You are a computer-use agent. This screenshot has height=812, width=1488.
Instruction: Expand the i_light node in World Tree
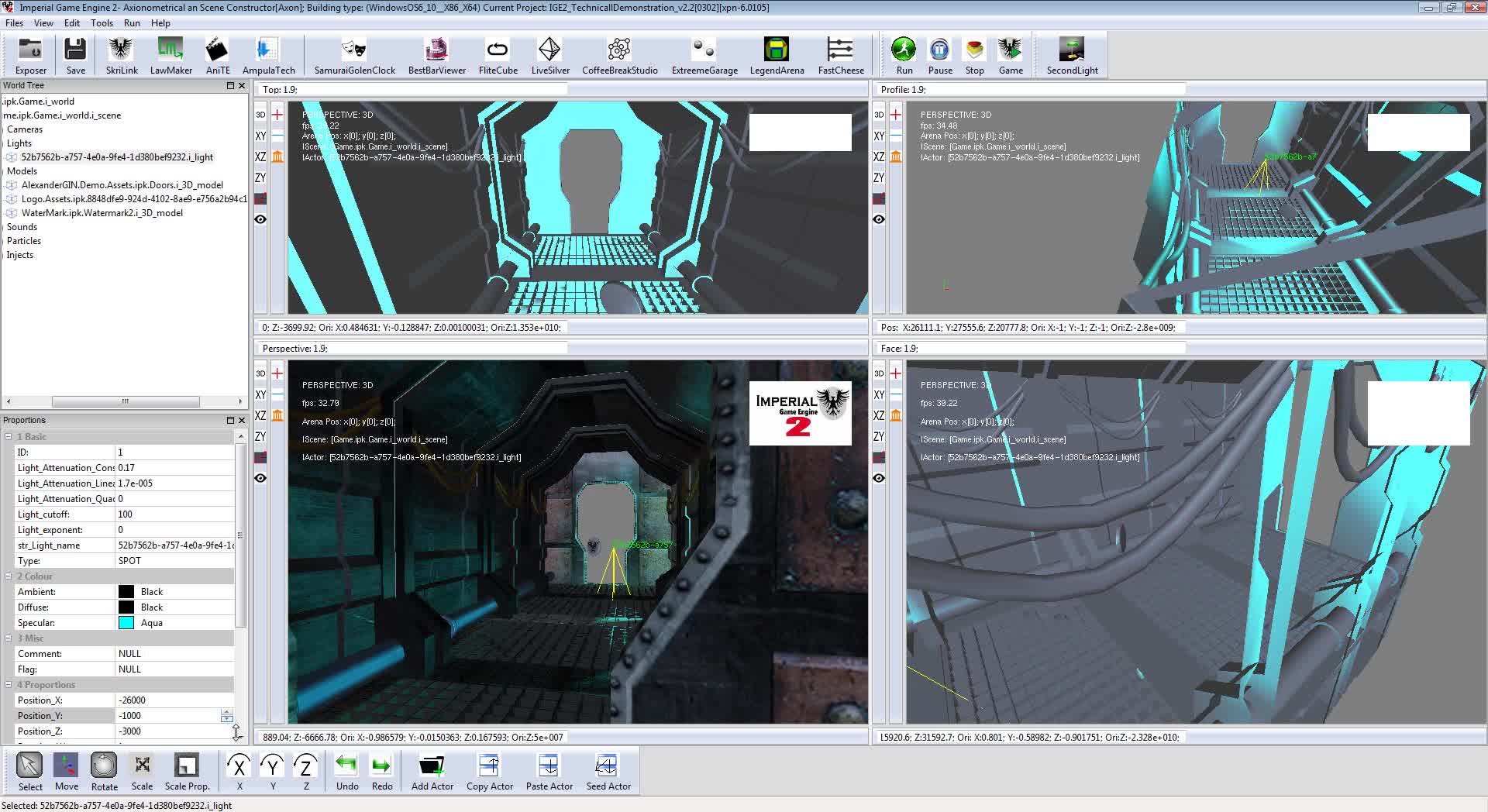(11, 157)
